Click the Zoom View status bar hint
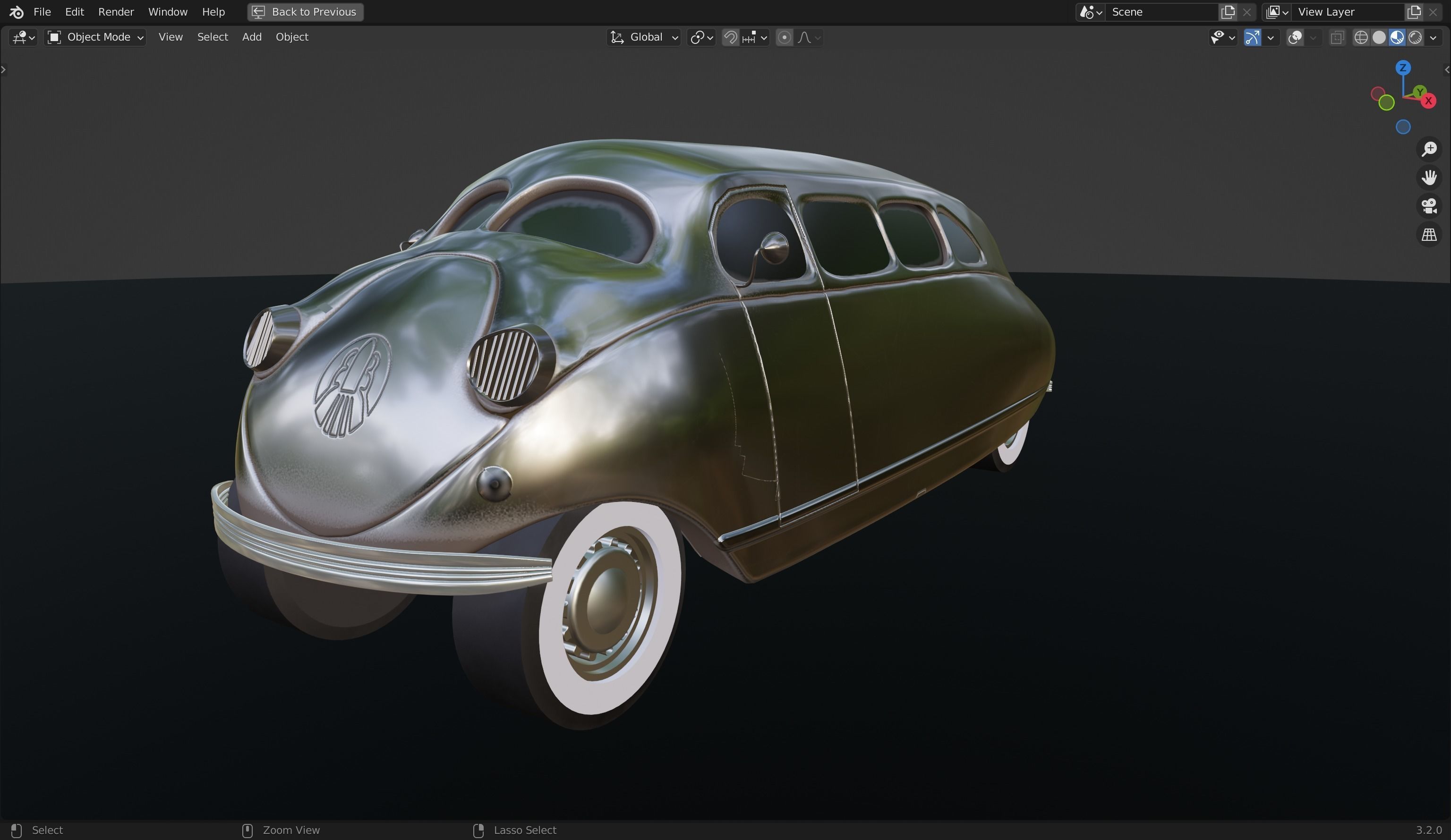The image size is (1451, 840). click(x=291, y=830)
